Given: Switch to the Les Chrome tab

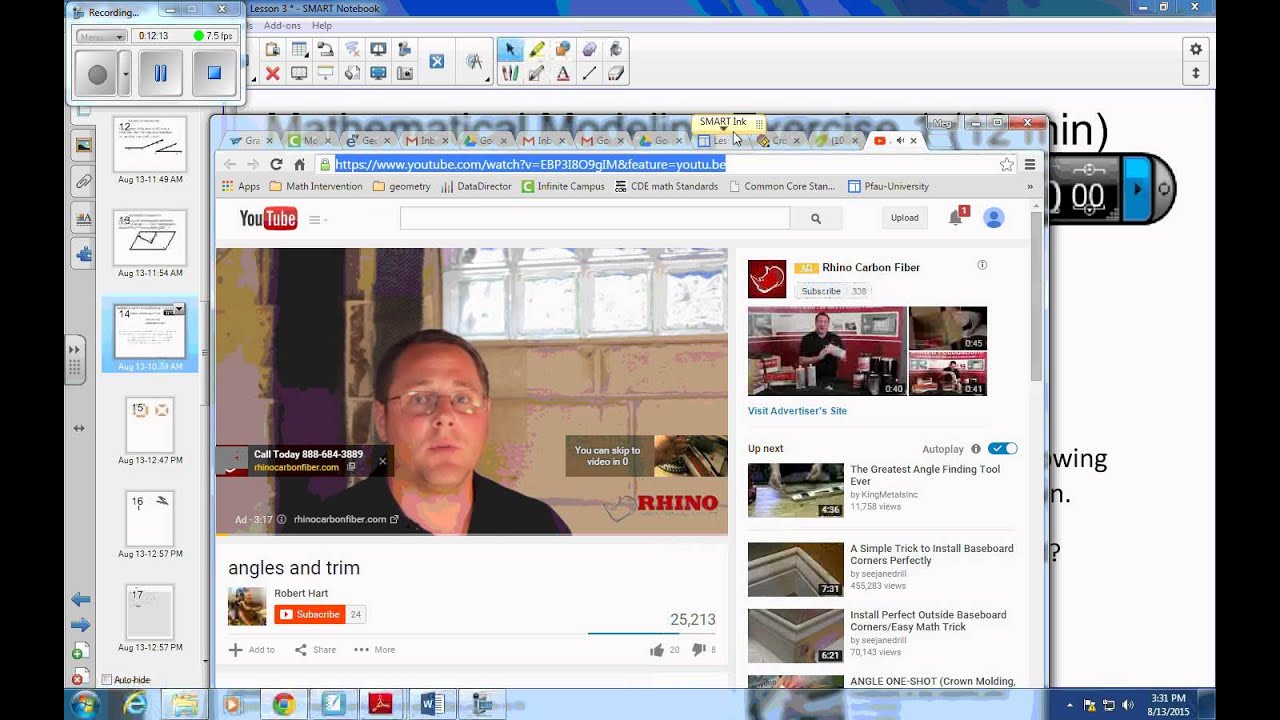Looking at the screenshot, I should pyautogui.click(x=718, y=141).
